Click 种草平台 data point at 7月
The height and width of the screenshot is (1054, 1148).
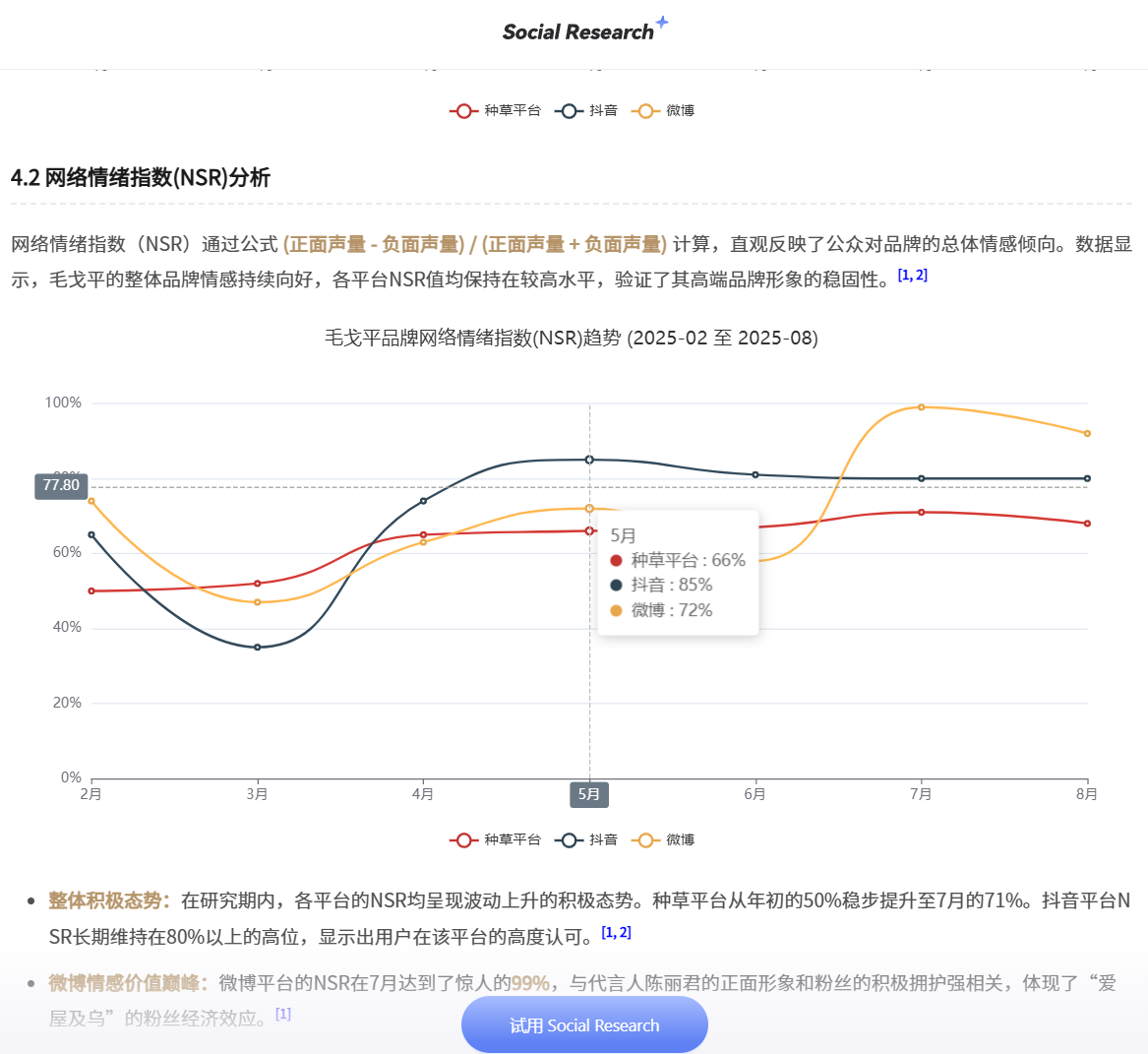tap(921, 512)
